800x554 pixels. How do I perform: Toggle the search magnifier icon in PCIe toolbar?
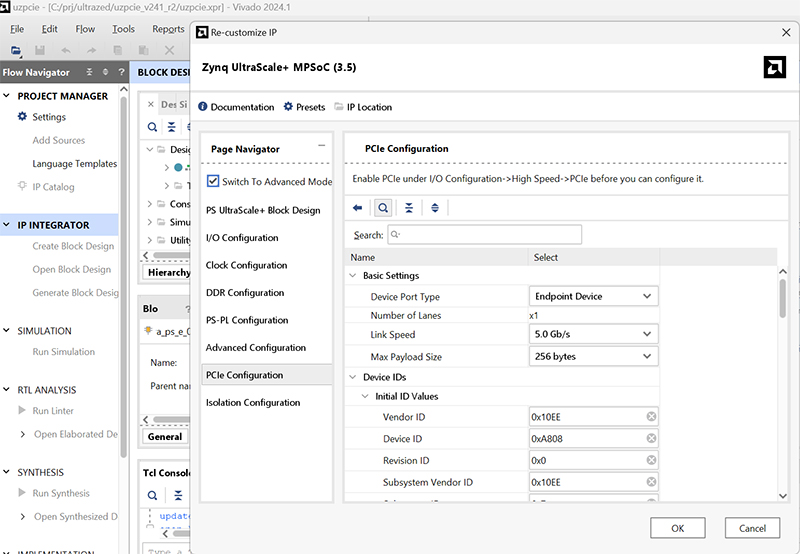[x=382, y=208]
